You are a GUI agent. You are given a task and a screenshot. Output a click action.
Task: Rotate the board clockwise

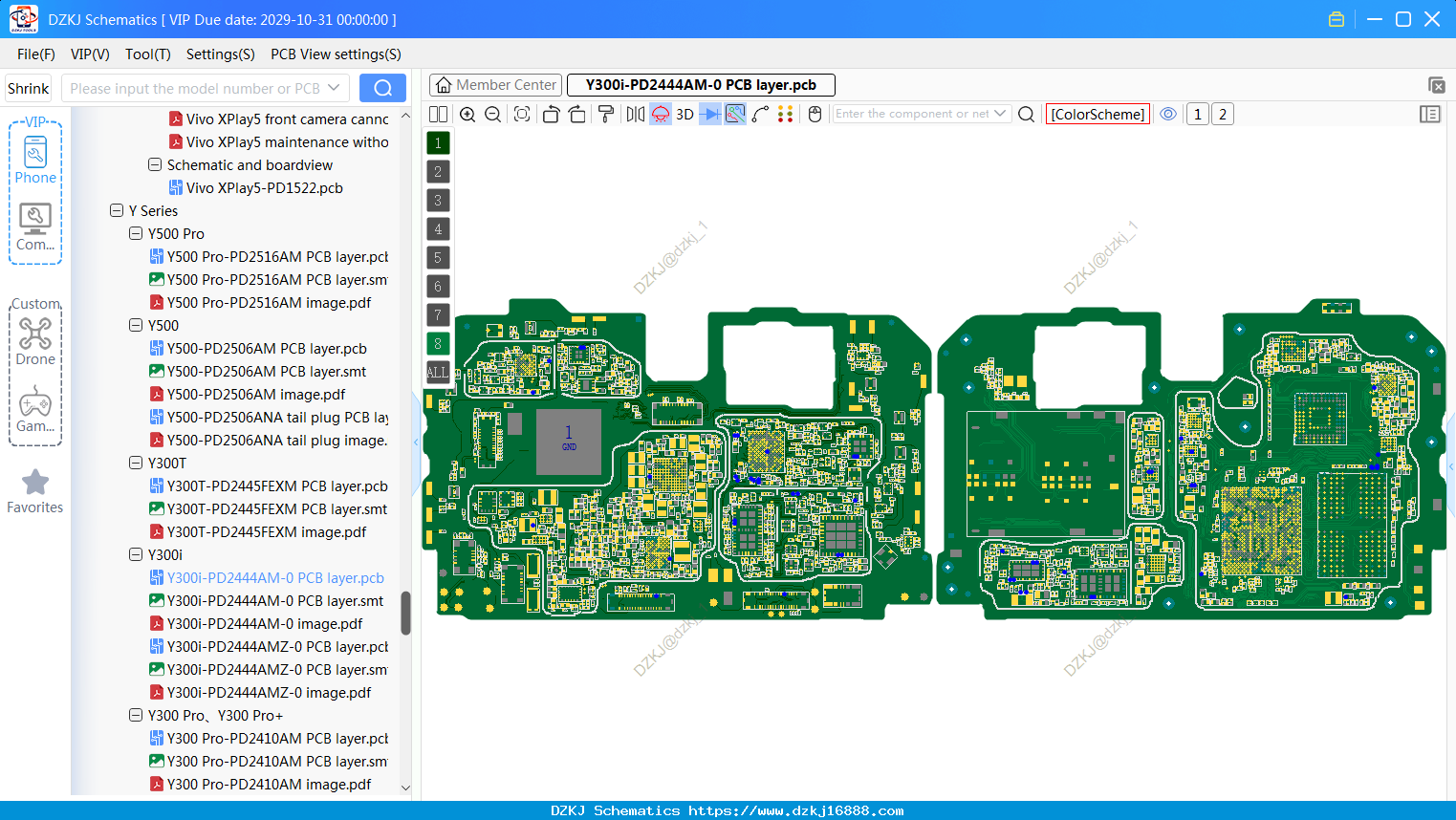(576, 114)
